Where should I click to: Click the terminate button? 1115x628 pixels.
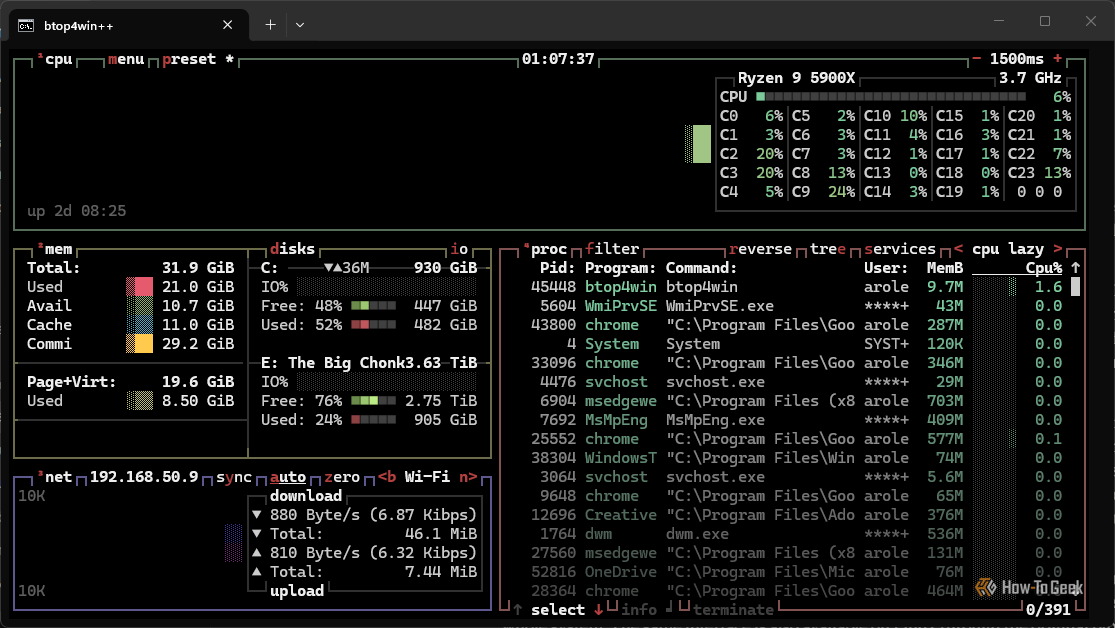tap(733, 610)
